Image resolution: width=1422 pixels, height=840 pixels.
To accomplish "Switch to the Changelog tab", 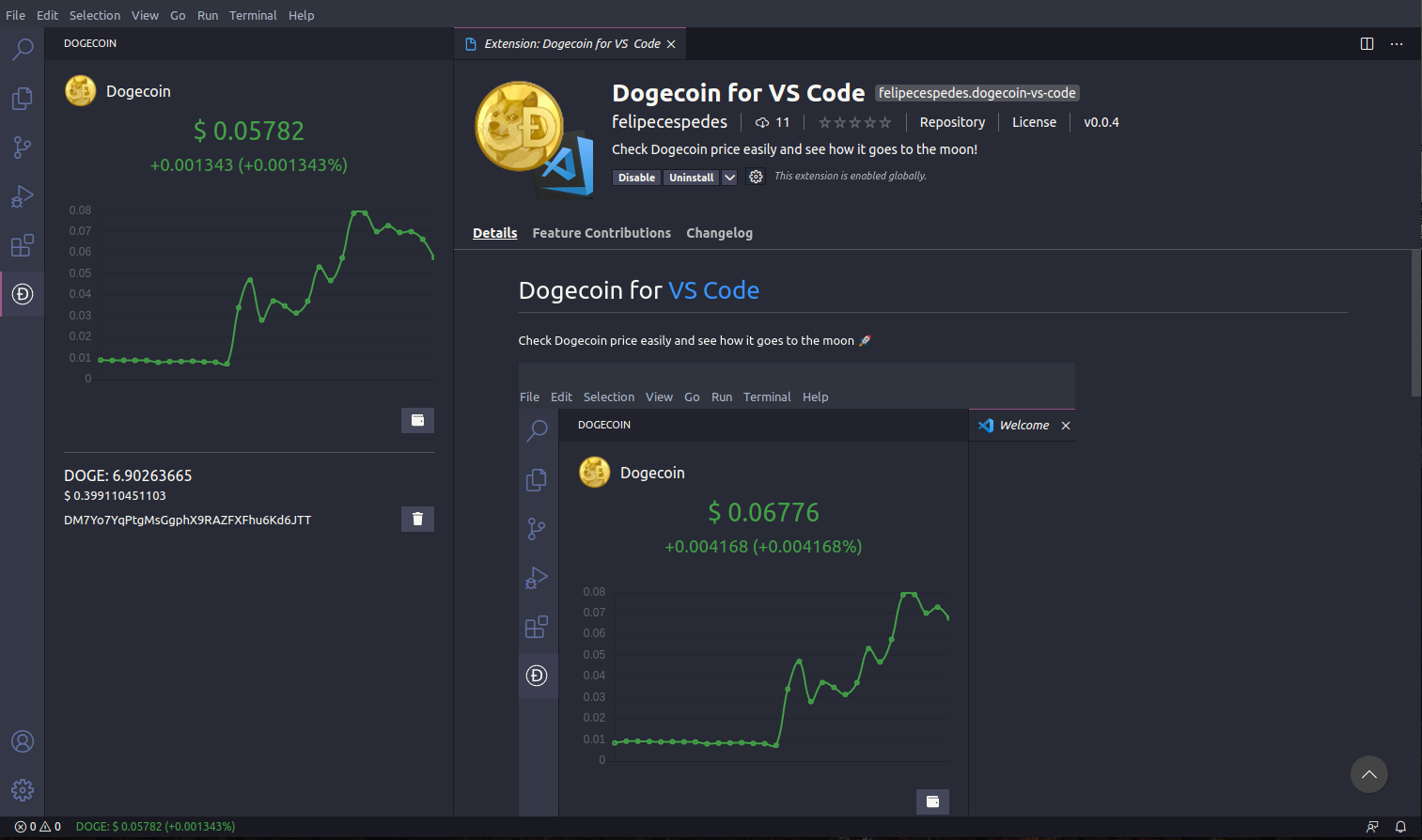I will [x=719, y=232].
